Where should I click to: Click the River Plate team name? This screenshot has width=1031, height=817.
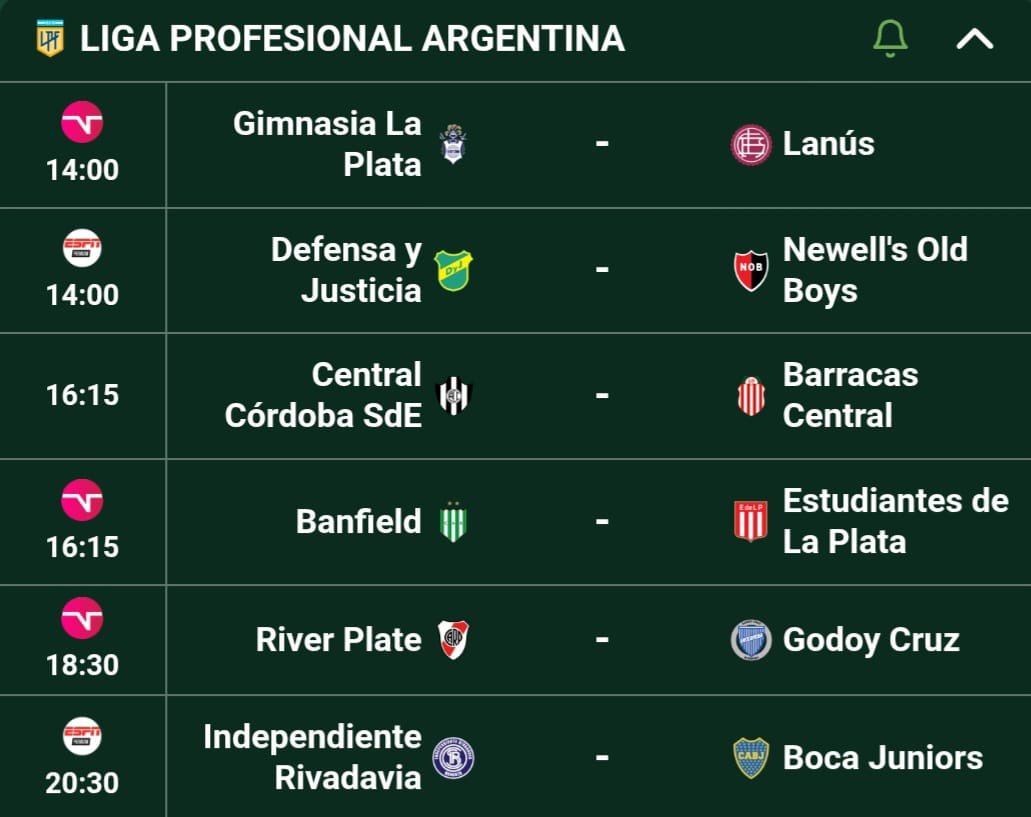pos(339,640)
